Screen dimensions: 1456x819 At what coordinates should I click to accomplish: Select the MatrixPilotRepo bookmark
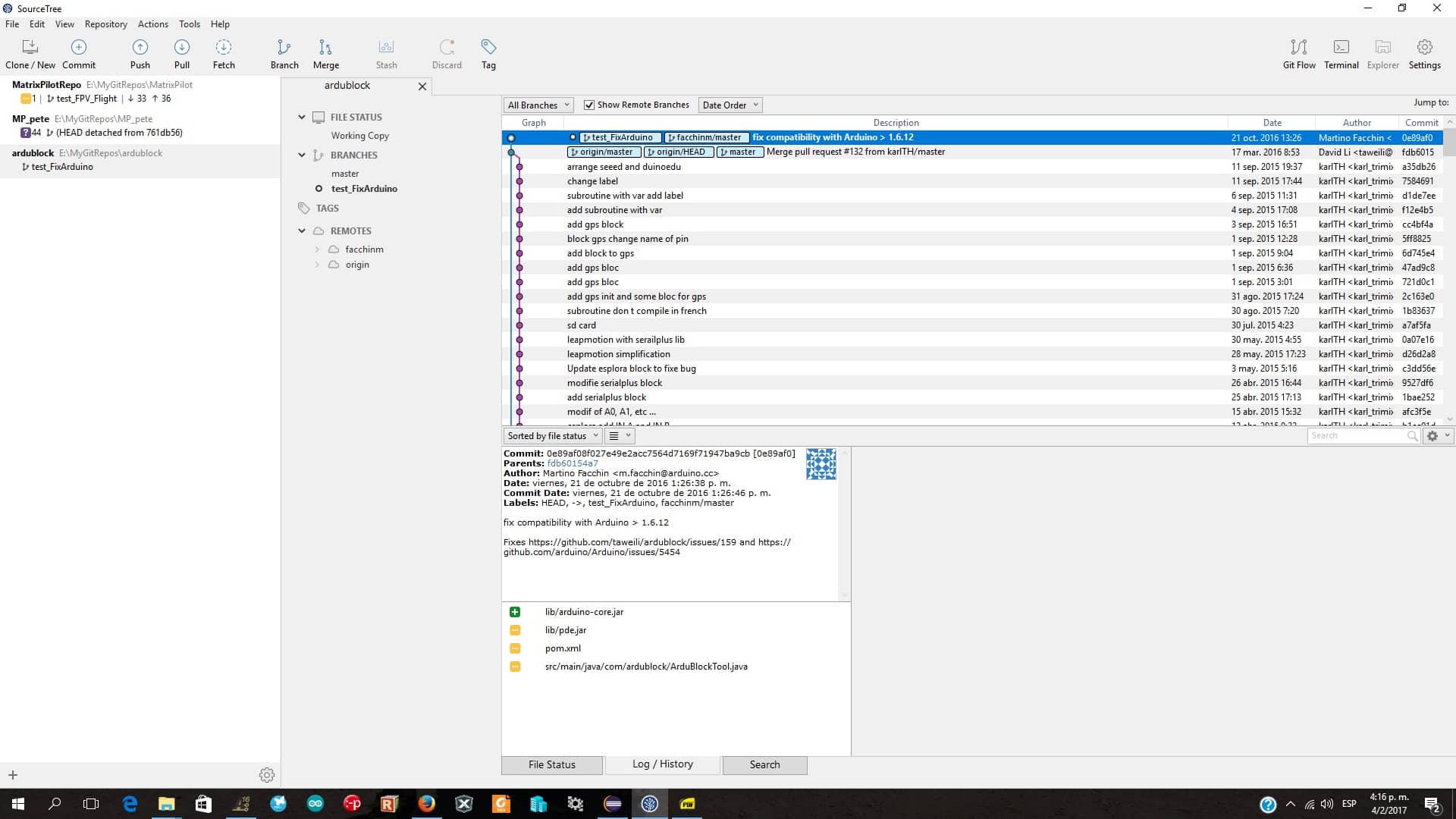(140, 92)
